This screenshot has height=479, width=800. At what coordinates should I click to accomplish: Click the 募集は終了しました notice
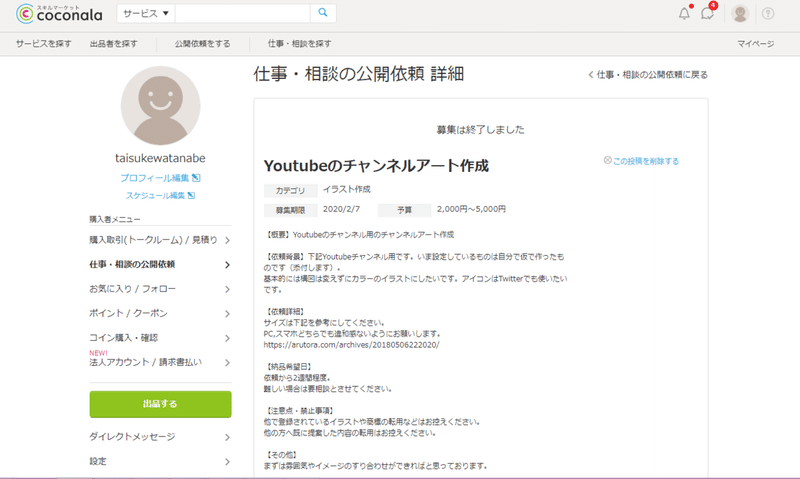point(481,130)
